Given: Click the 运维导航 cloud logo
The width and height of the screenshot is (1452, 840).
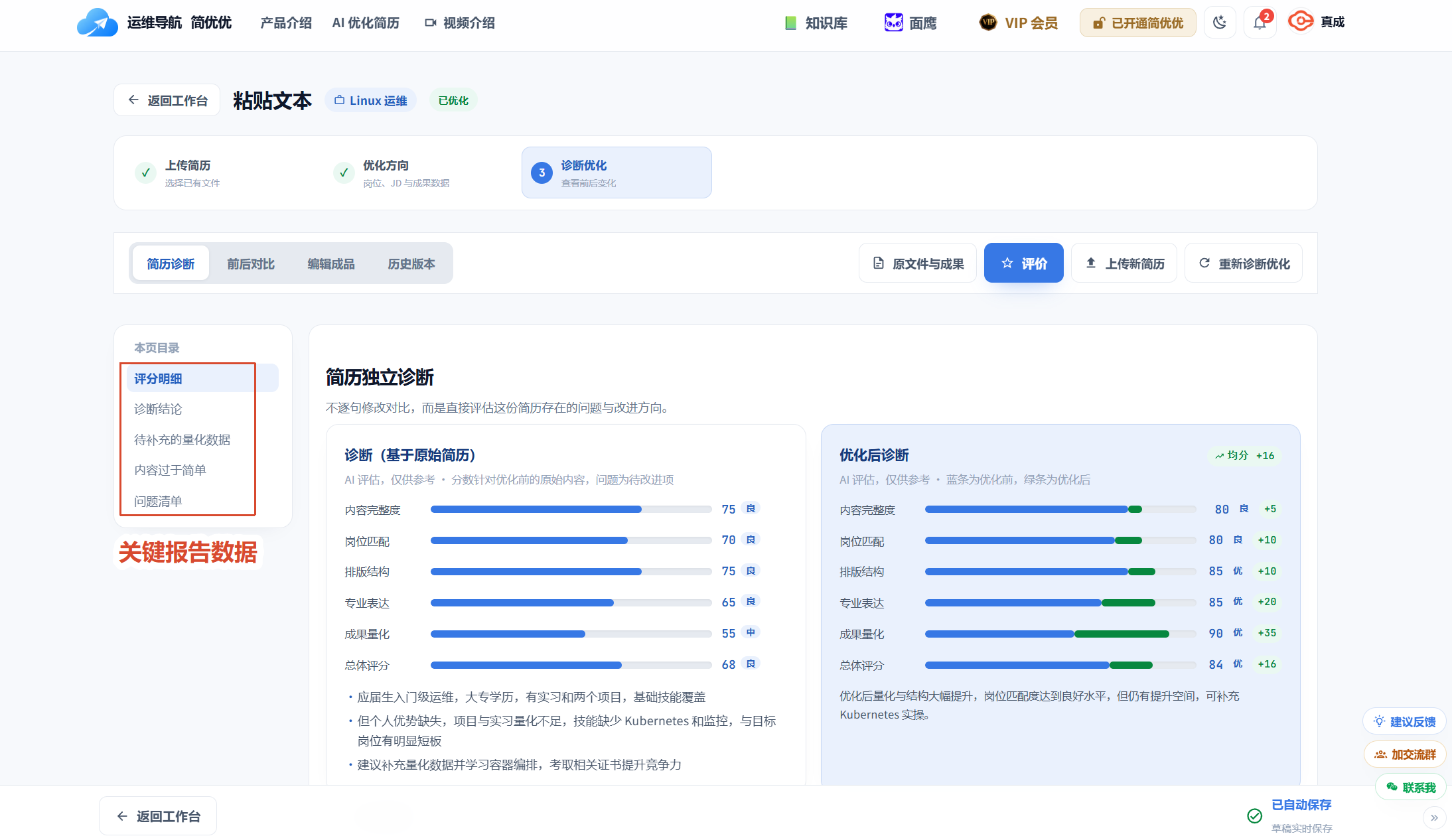Looking at the screenshot, I should pos(97,23).
